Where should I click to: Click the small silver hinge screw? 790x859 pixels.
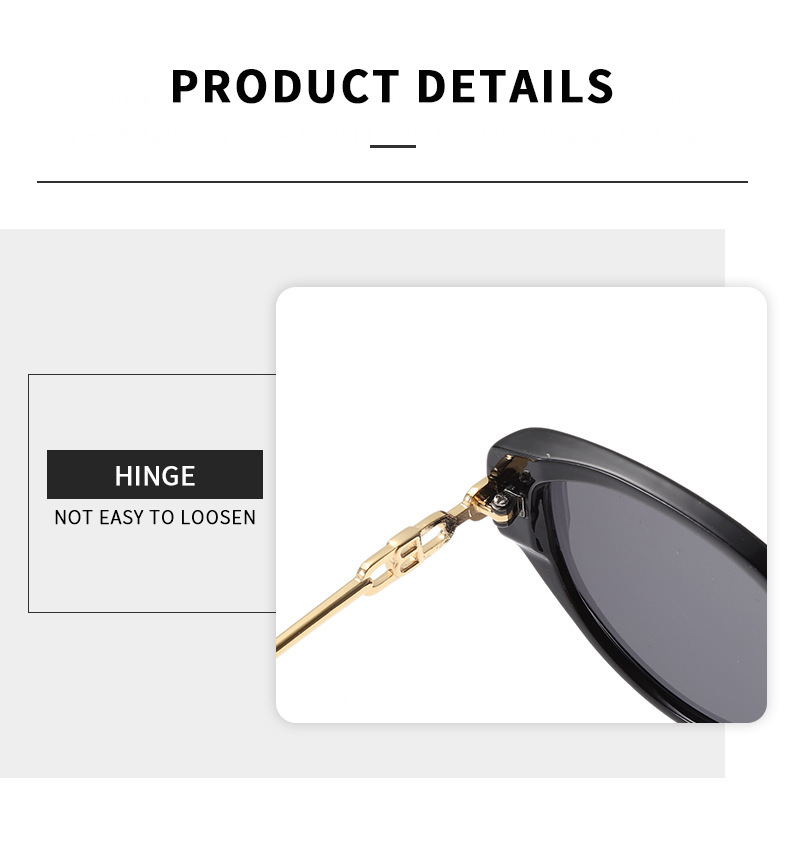tap(500, 499)
